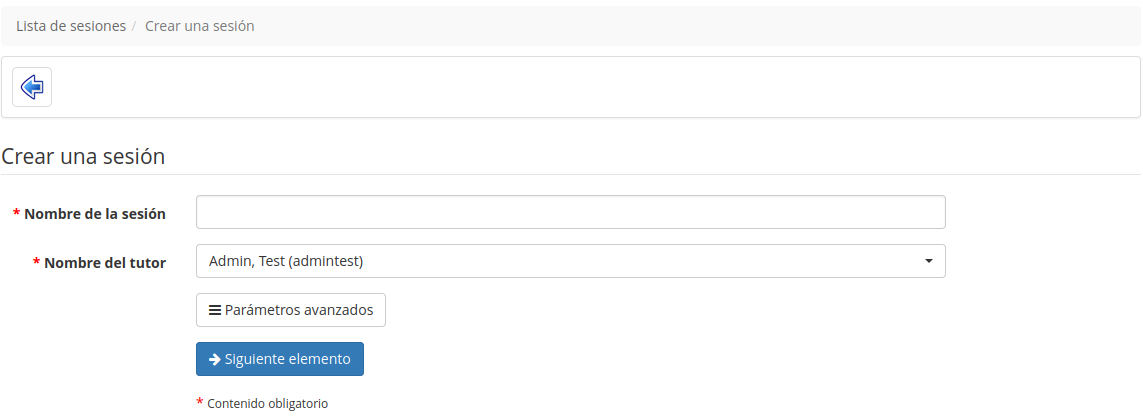
Task: Click the hamburger icon in Parámetros avanzados
Action: [215, 310]
